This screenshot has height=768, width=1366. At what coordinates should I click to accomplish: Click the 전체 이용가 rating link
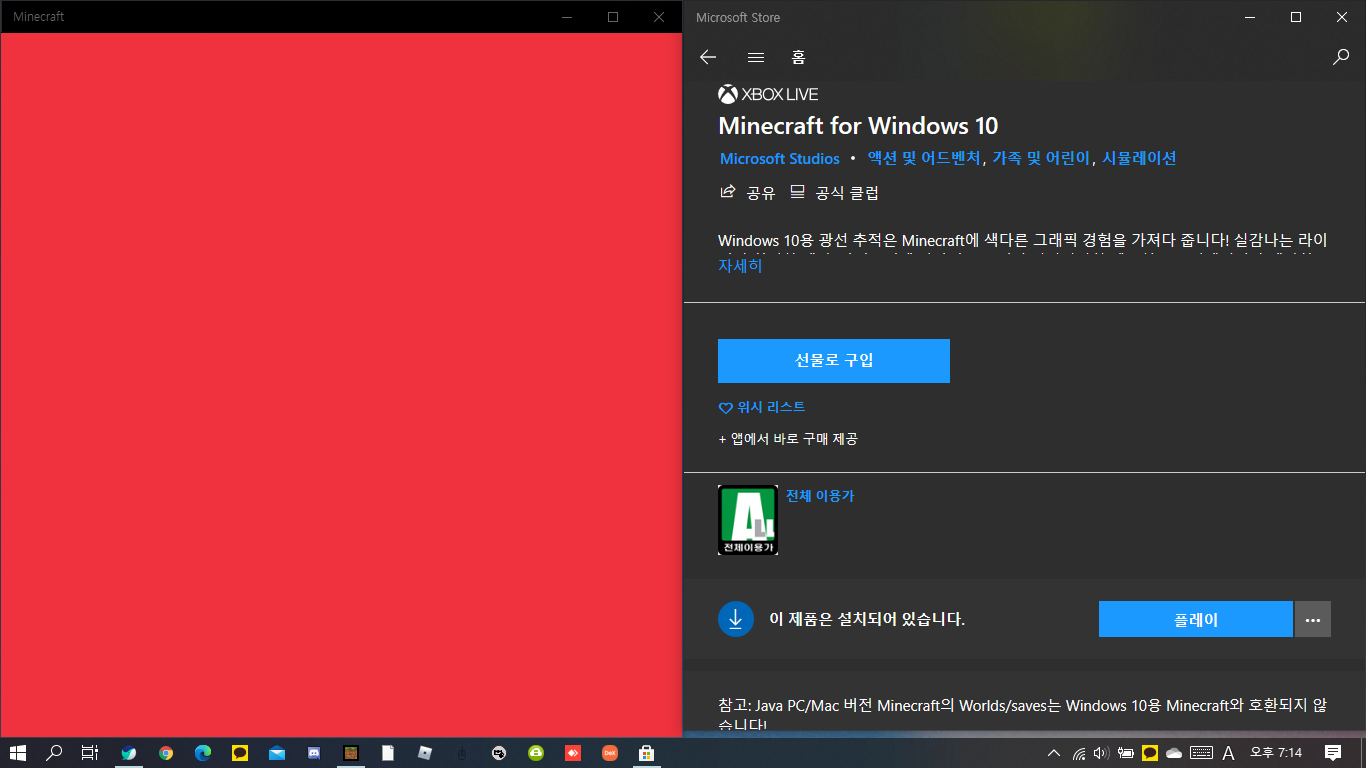coord(820,496)
